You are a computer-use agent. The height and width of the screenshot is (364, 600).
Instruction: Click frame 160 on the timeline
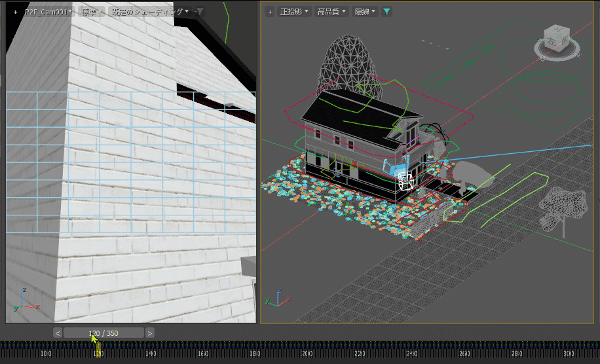pyautogui.click(x=203, y=353)
